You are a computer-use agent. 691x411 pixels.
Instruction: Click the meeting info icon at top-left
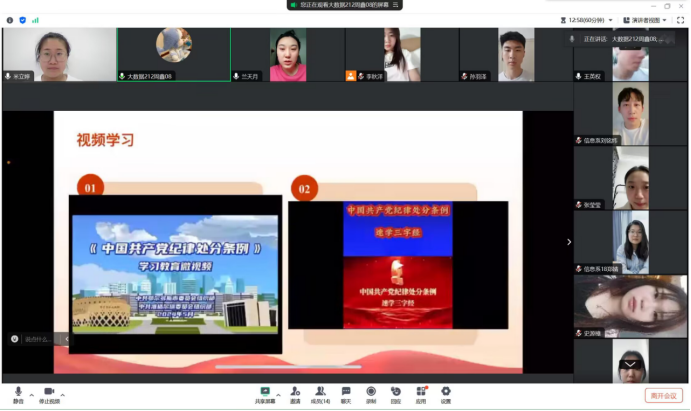[9, 19]
